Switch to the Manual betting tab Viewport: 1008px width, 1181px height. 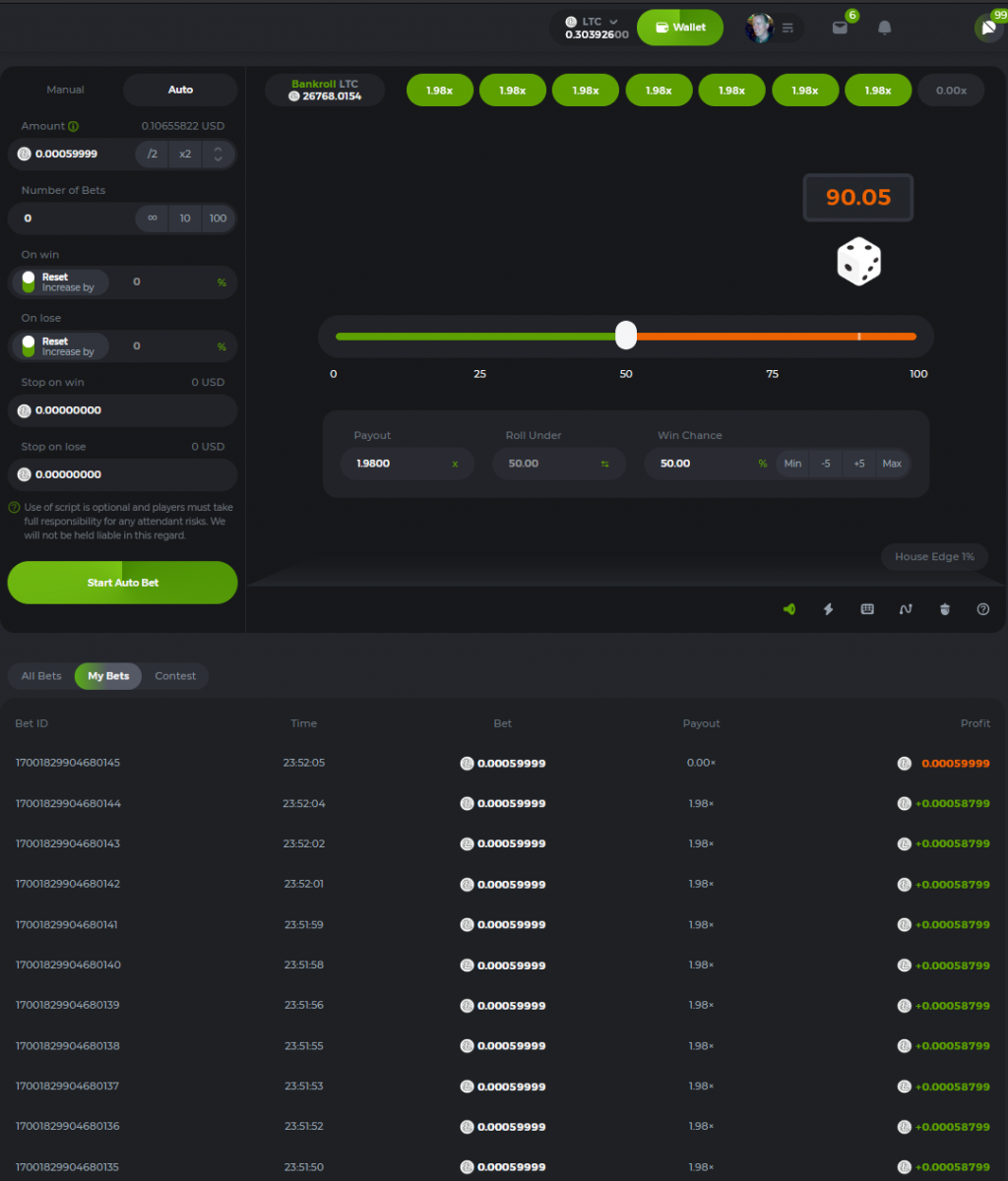click(x=66, y=90)
